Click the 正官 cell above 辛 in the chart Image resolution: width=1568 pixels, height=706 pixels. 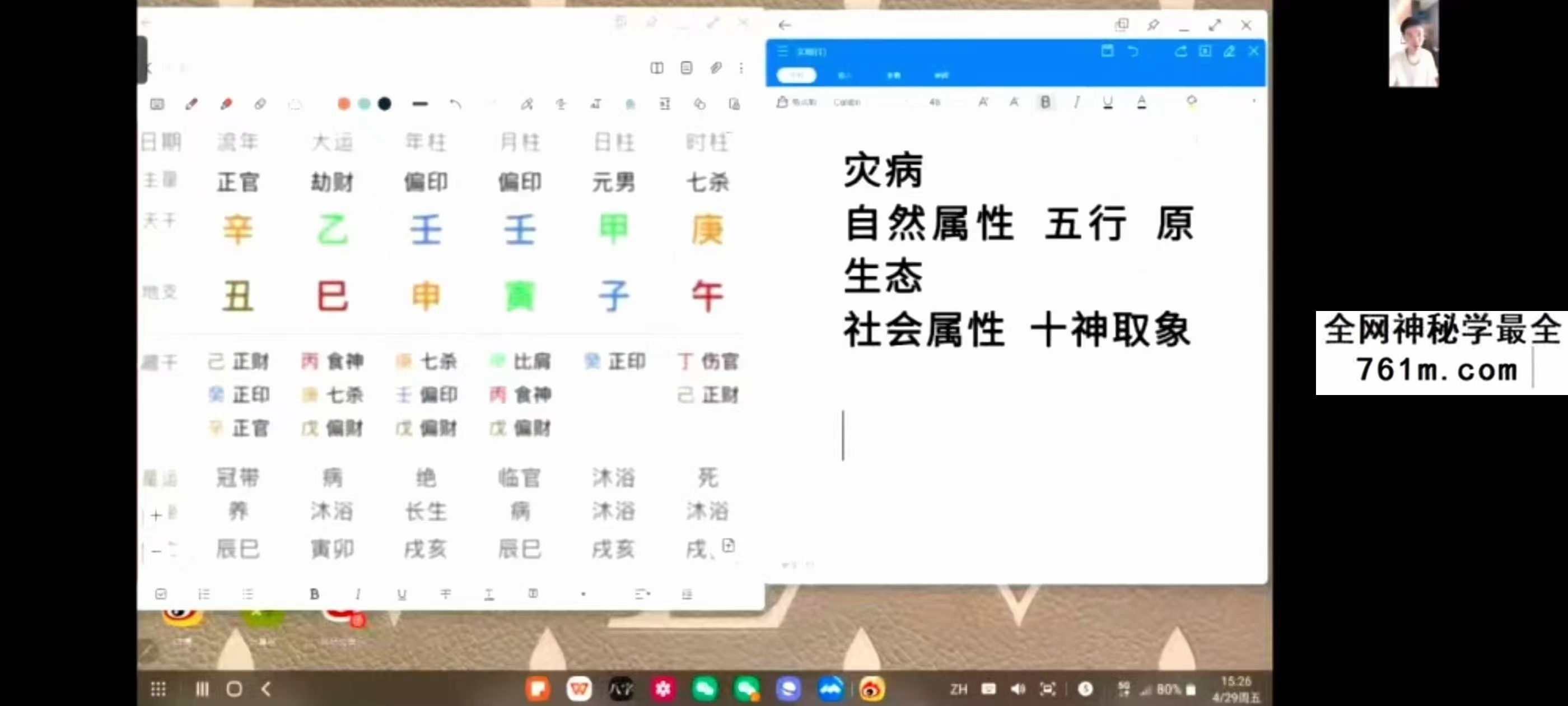pyautogui.click(x=238, y=182)
